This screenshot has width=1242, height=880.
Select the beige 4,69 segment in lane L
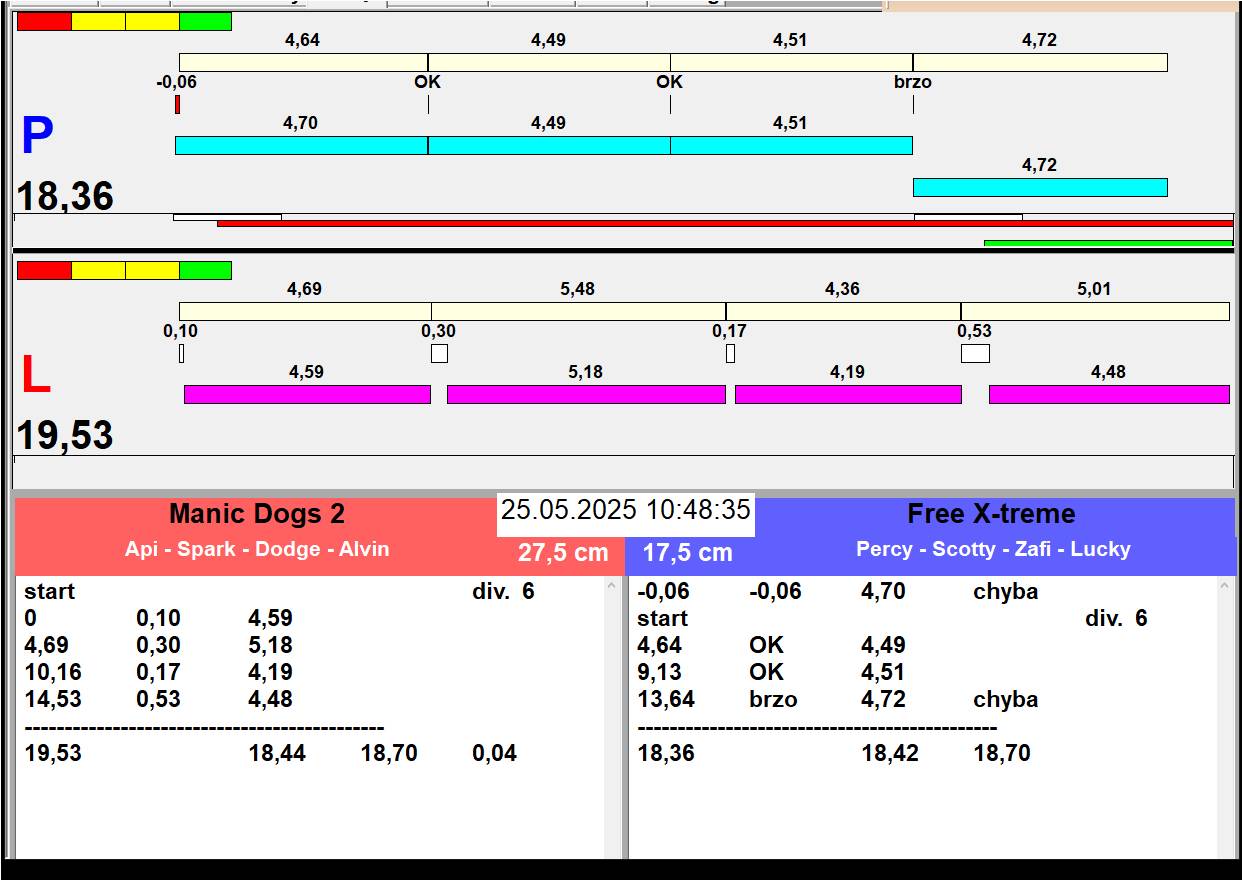coord(305,311)
